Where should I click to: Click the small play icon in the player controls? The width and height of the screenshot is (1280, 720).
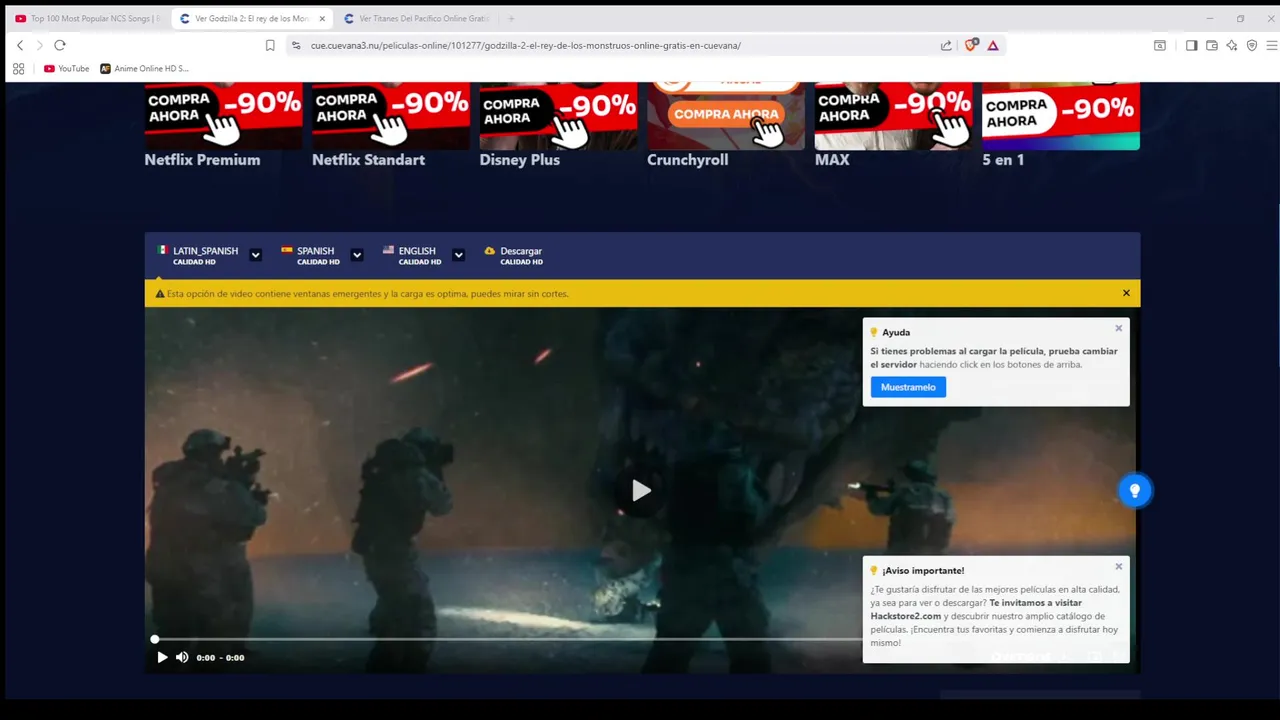point(162,657)
